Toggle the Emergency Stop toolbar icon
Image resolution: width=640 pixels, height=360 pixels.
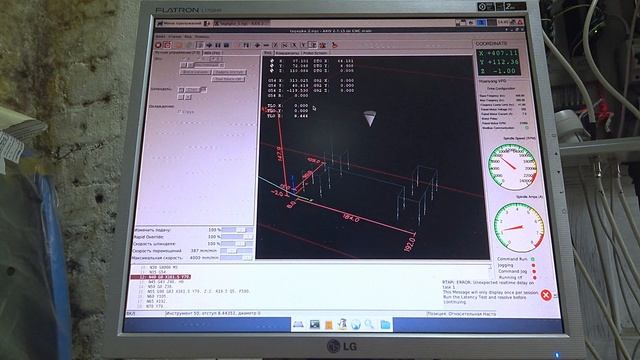click(x=158, y=45)
